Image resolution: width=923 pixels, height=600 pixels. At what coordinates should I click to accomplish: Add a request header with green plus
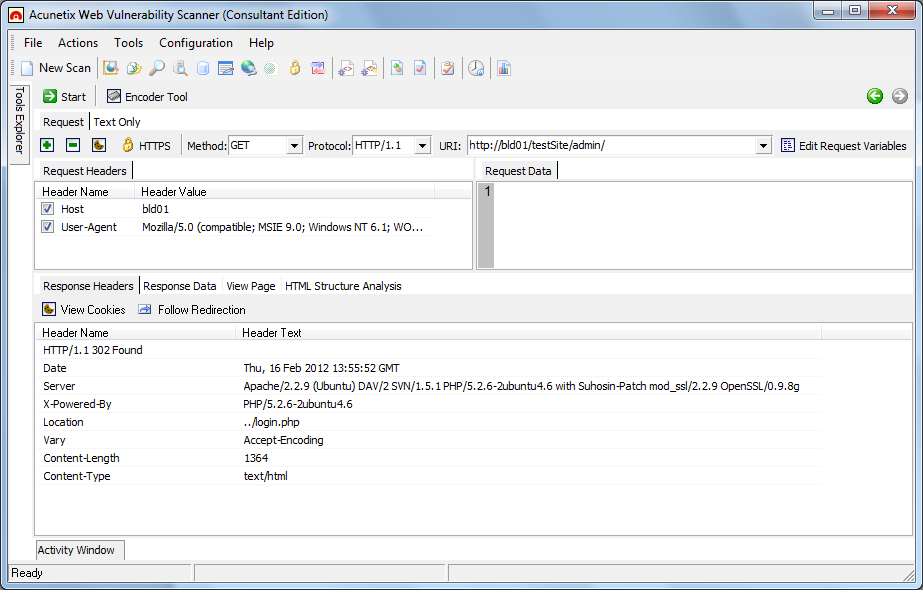48,145
